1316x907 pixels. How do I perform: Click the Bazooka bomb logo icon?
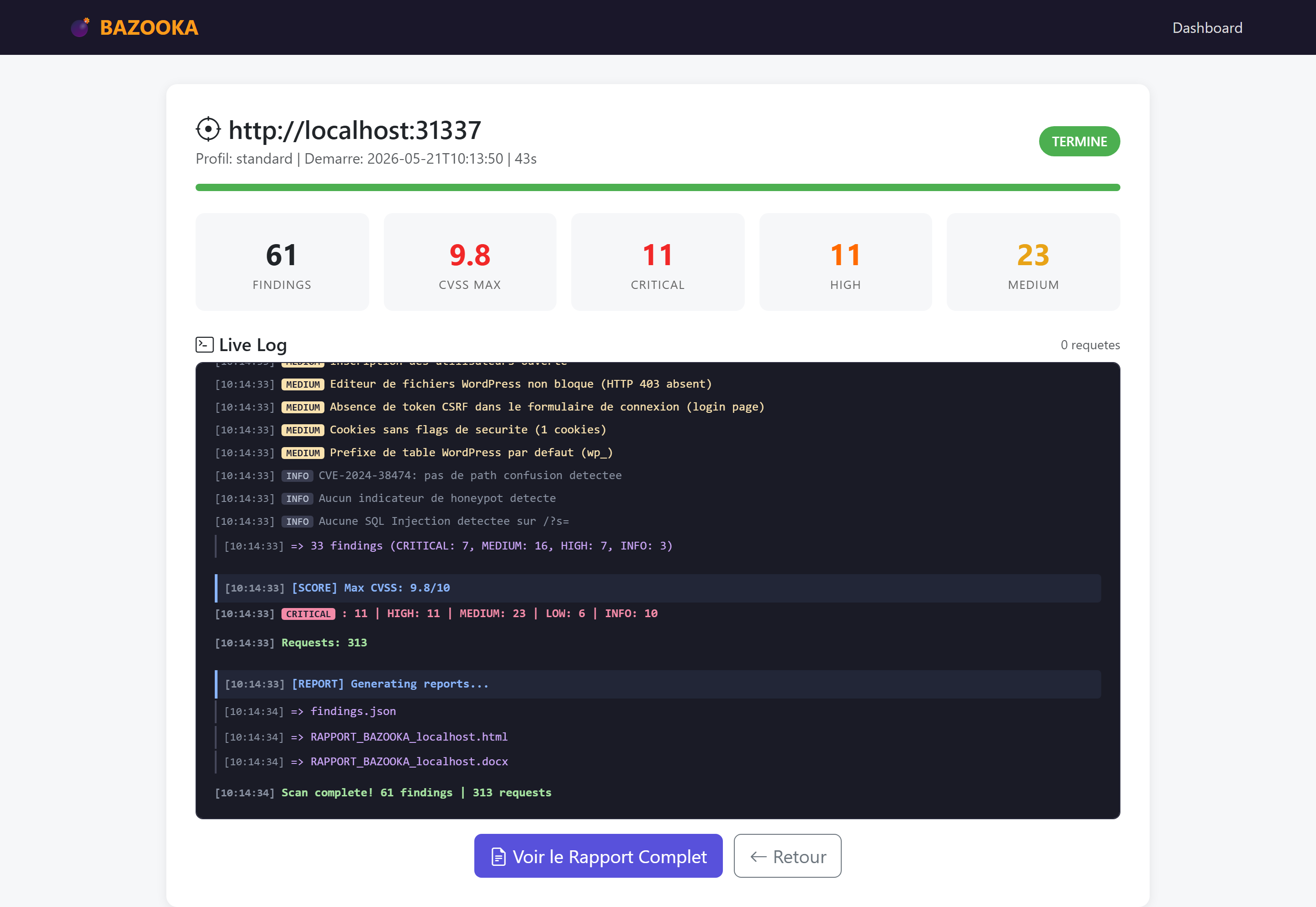point(80,27)
